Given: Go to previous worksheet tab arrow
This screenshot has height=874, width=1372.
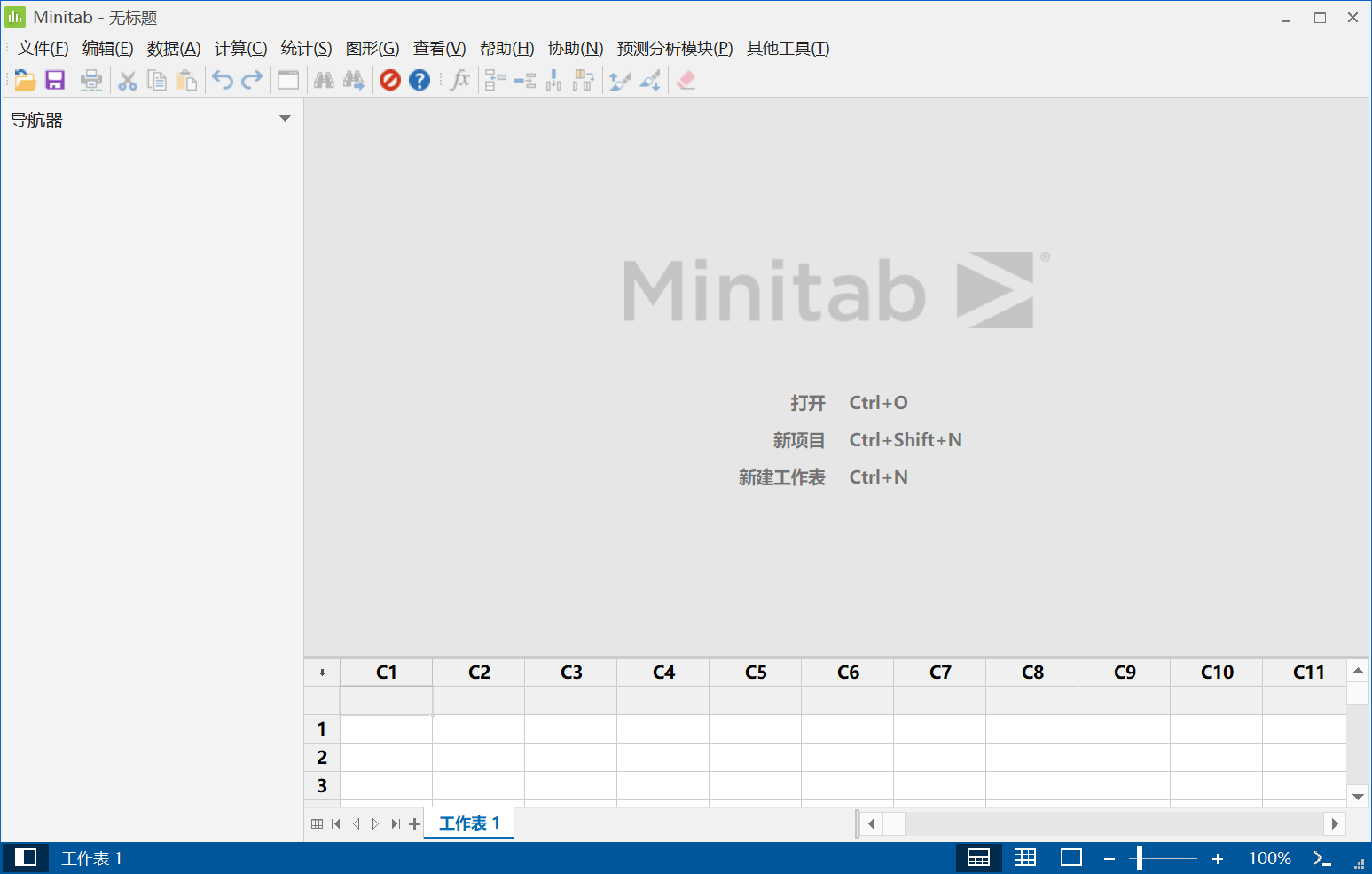Looking at the screenshot, I should 357,823.
